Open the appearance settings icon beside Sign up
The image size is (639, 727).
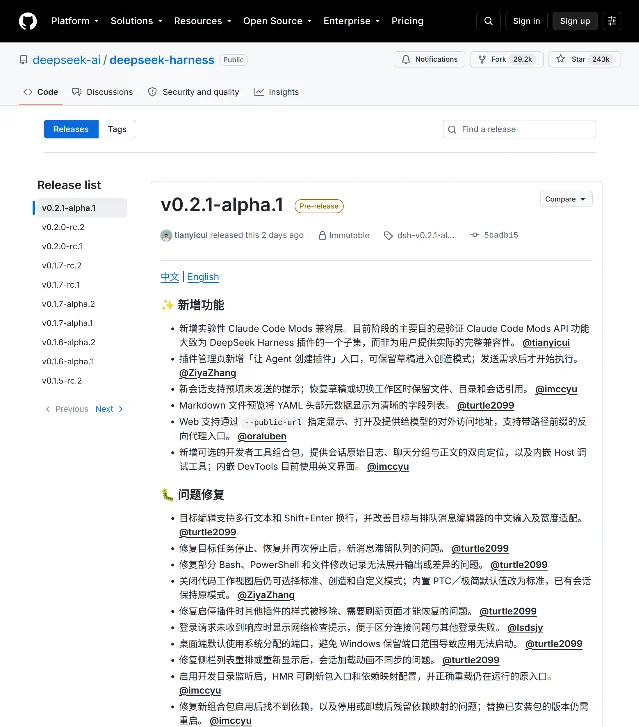pyautogui.click(x=612, y=21)
